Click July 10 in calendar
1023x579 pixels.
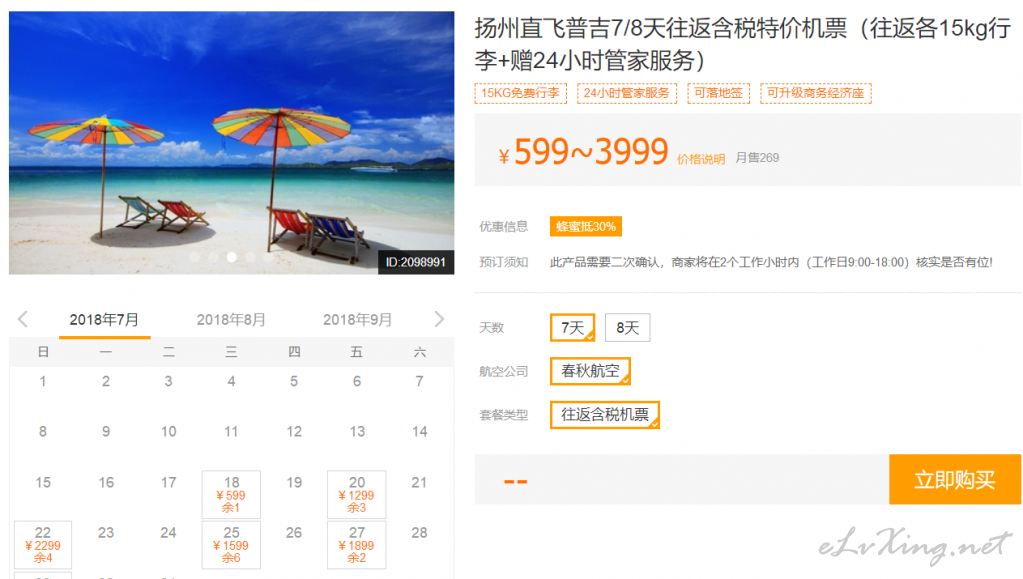(x=168, y=431)
